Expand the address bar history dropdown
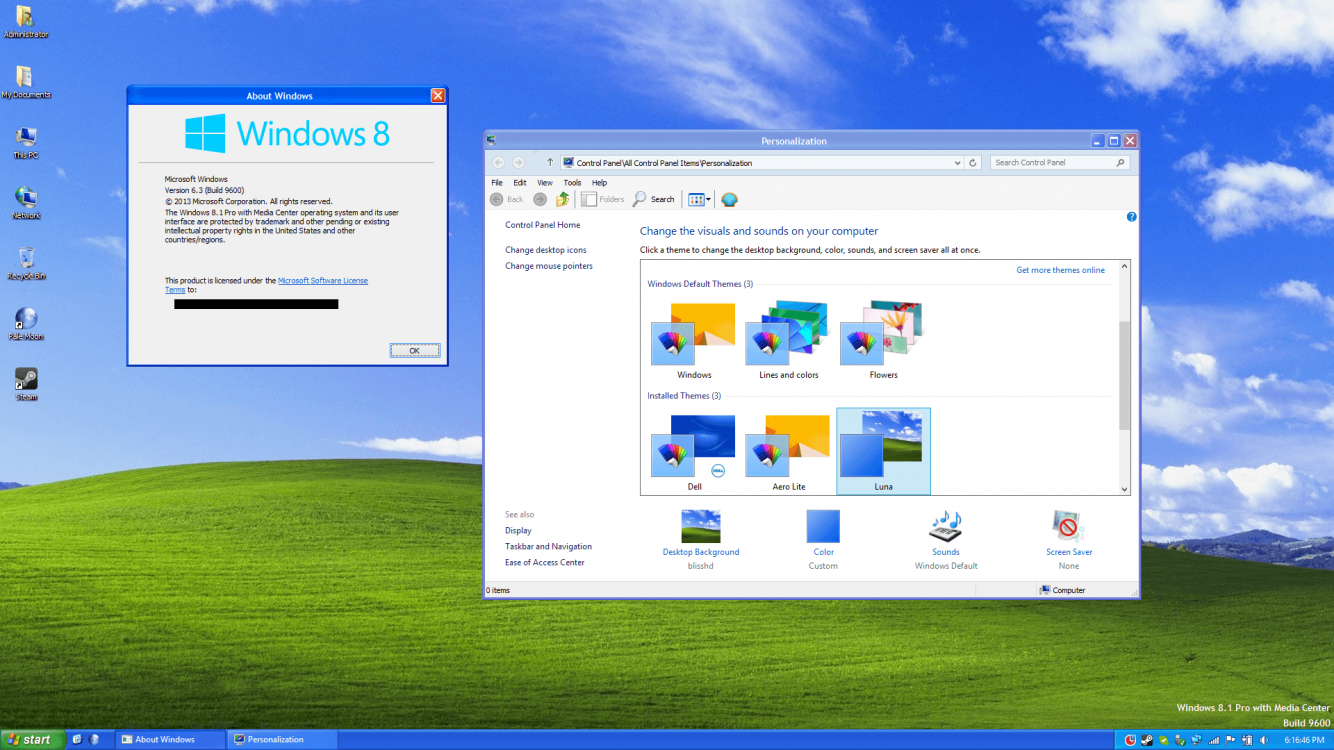1334x750 pixels. (958, 162)
